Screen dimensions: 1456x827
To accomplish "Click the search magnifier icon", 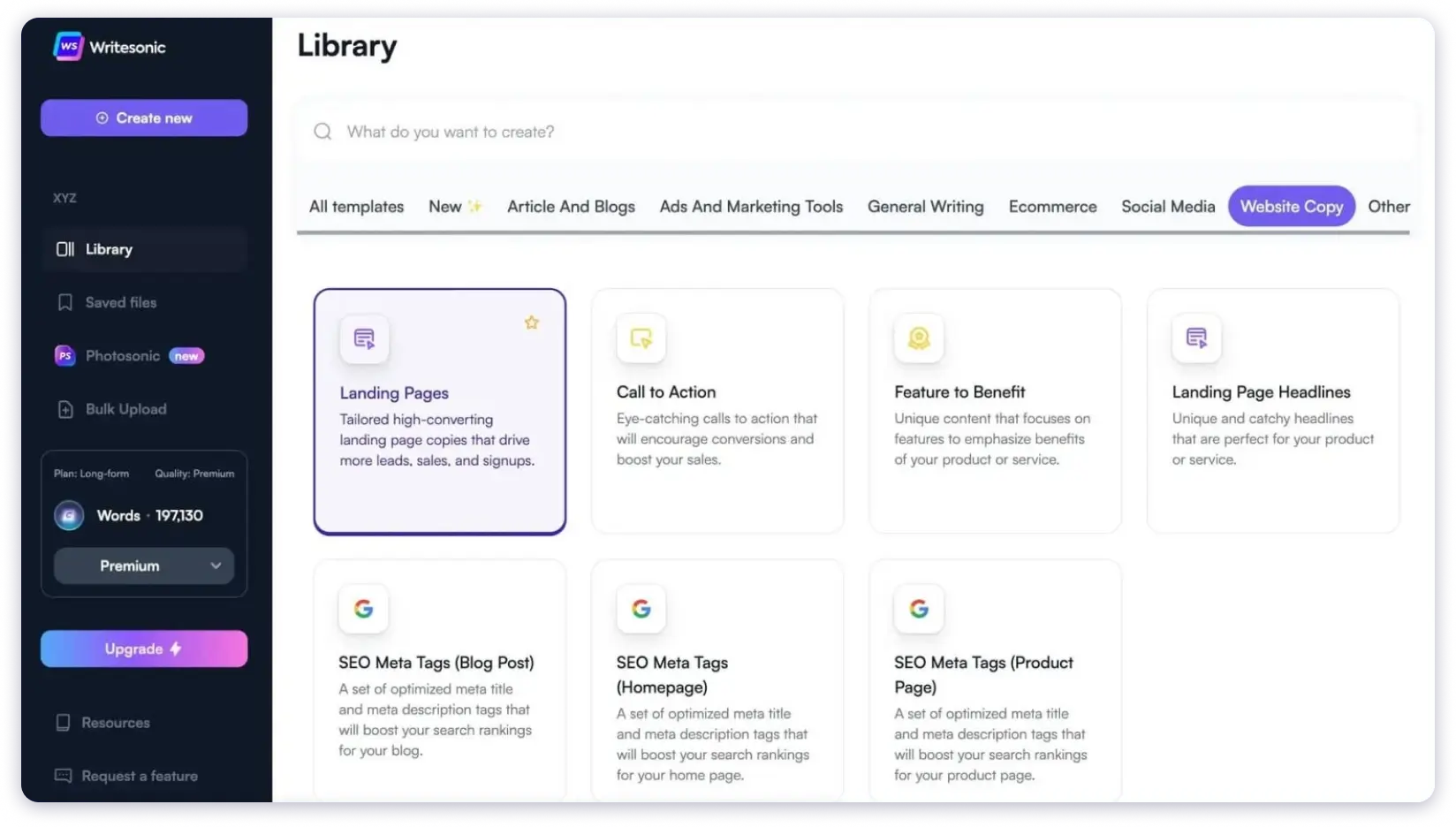I will click(322, 131).
